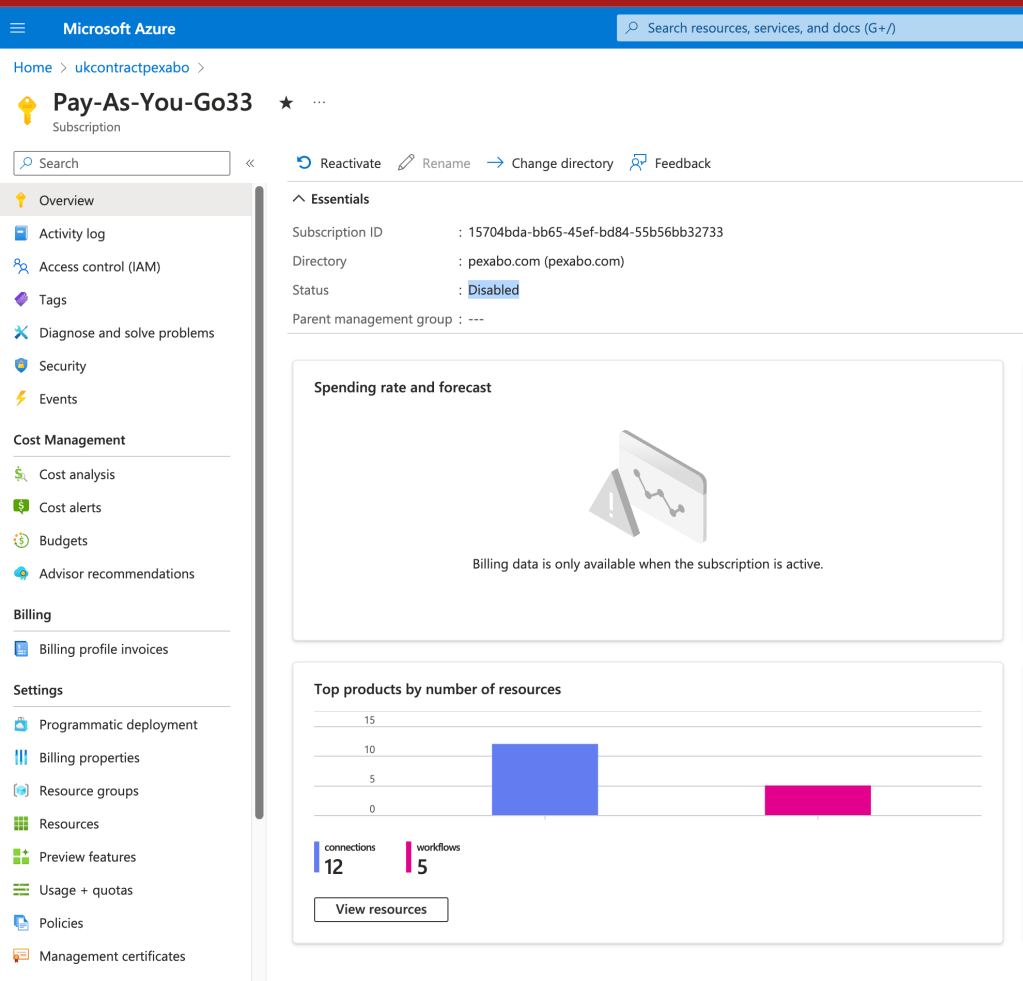The width and height of the screenshot is (1023, 981).
Task: Click the subscription ID value text
Action: point(596,232)
